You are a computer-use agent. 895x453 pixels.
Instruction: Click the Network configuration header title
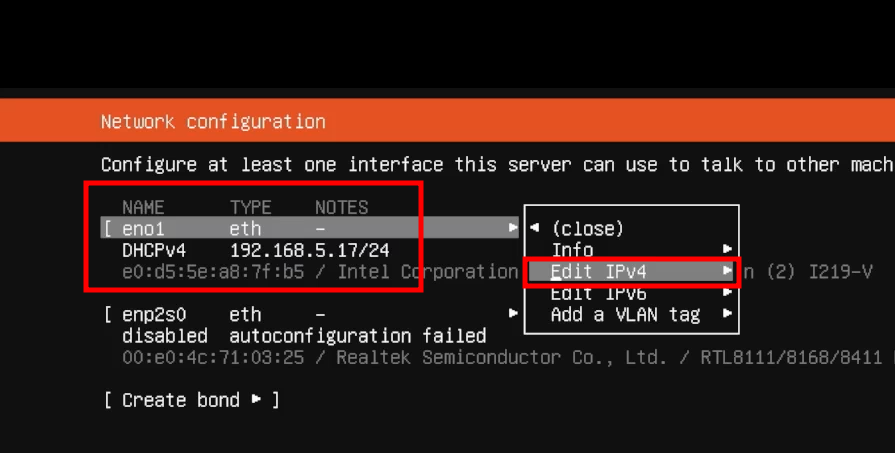213,122
